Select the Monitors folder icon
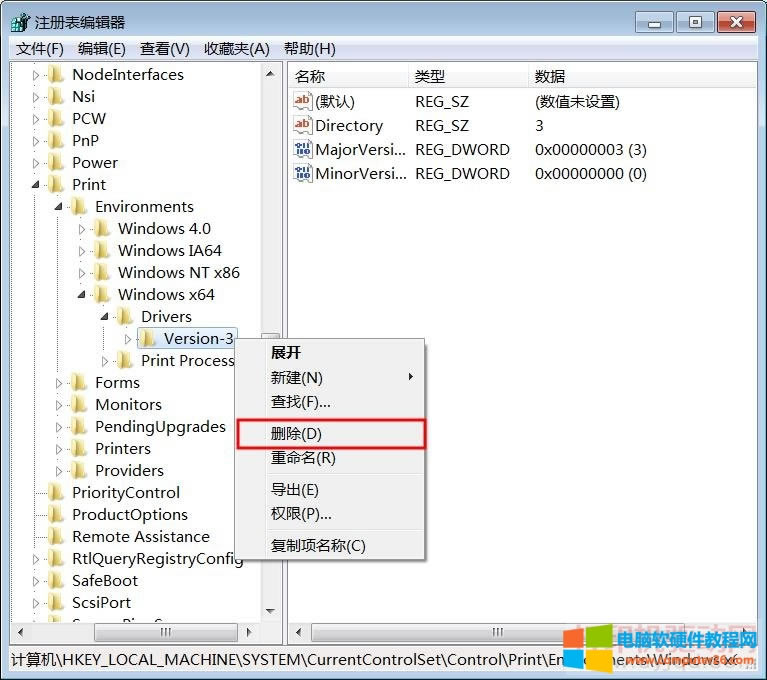 pos(79,404)
